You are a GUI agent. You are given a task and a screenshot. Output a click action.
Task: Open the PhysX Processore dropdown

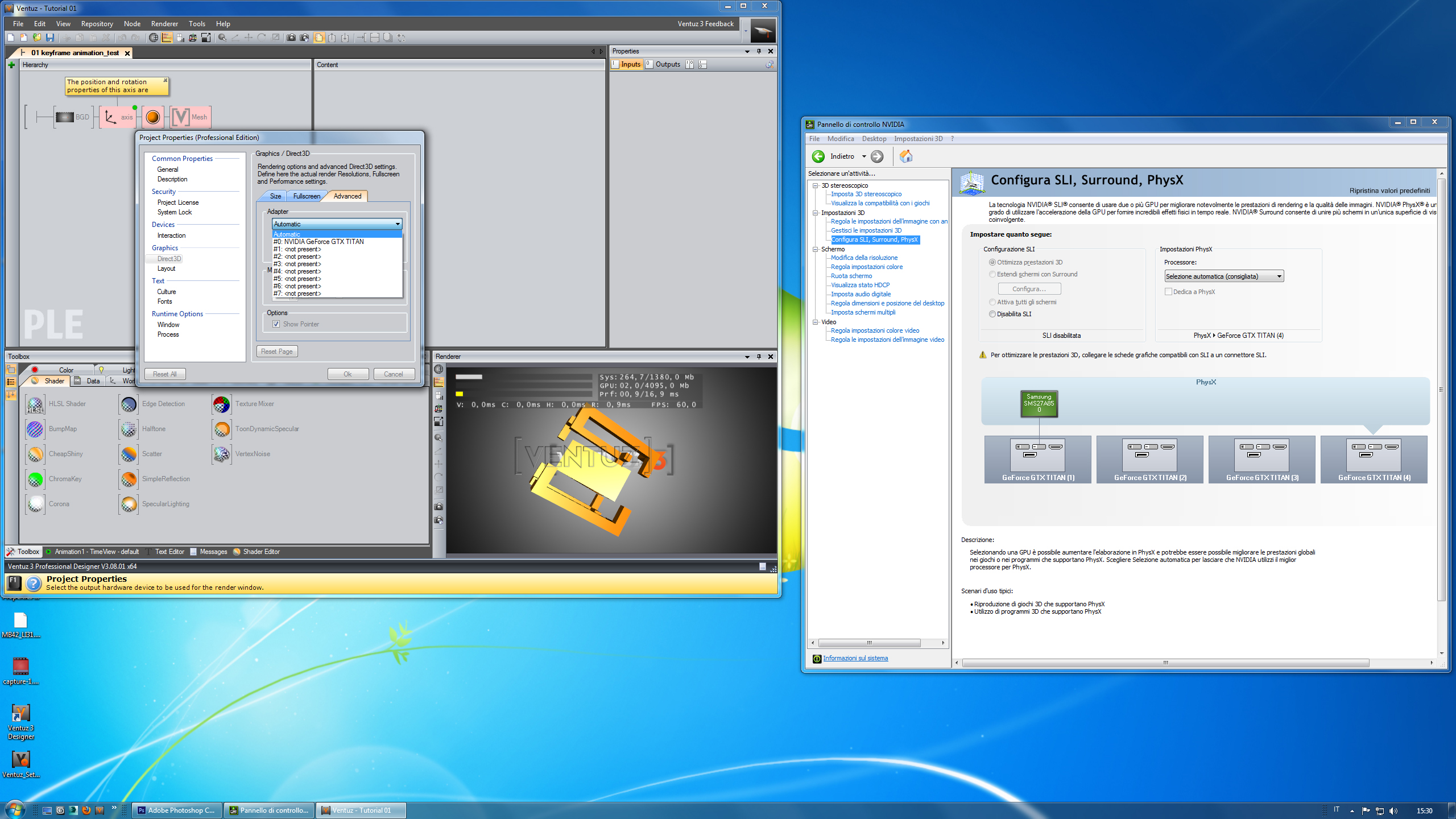1223,276
